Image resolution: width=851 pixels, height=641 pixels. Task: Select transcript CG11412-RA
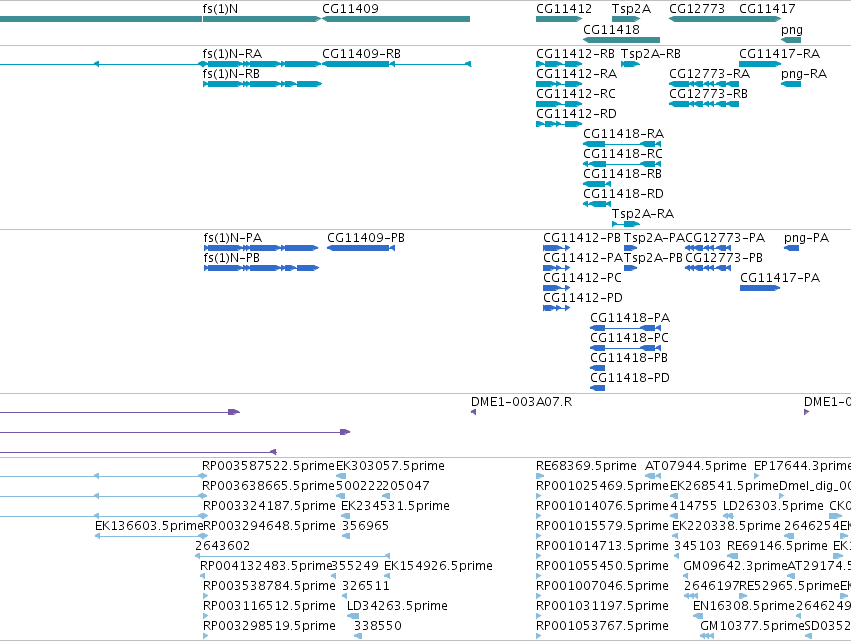(x=559, y=84)
